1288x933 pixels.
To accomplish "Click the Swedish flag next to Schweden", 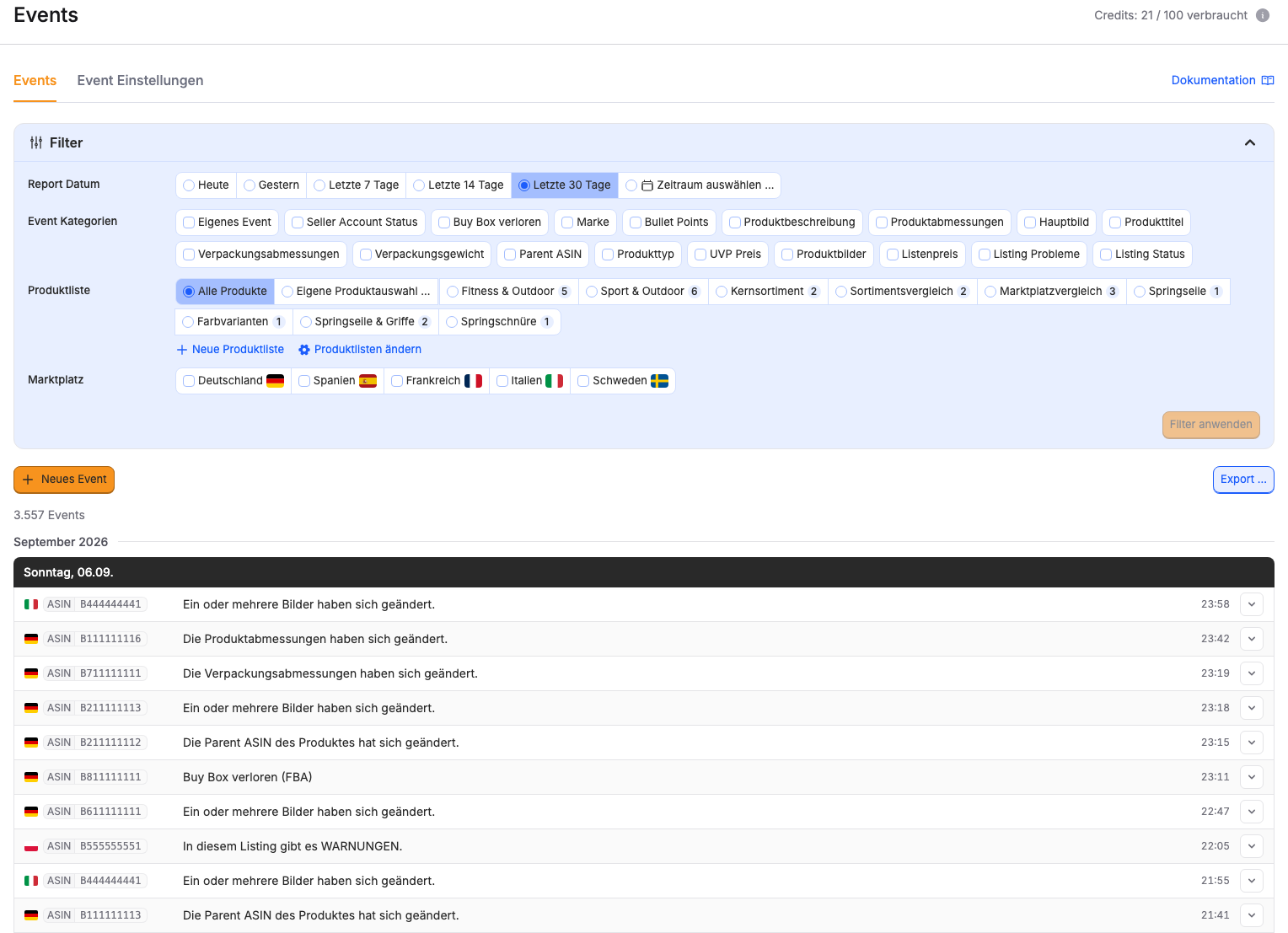I will tap(660, 381).
